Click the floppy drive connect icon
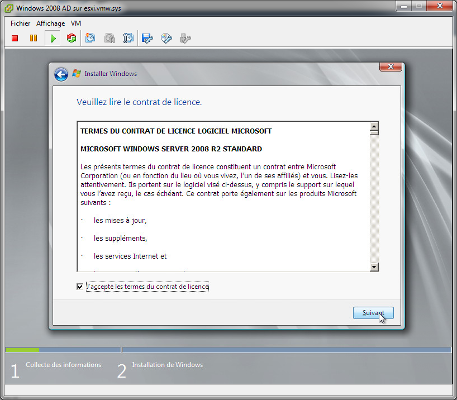This screenshot has height=400, width=457. (147, 38)
